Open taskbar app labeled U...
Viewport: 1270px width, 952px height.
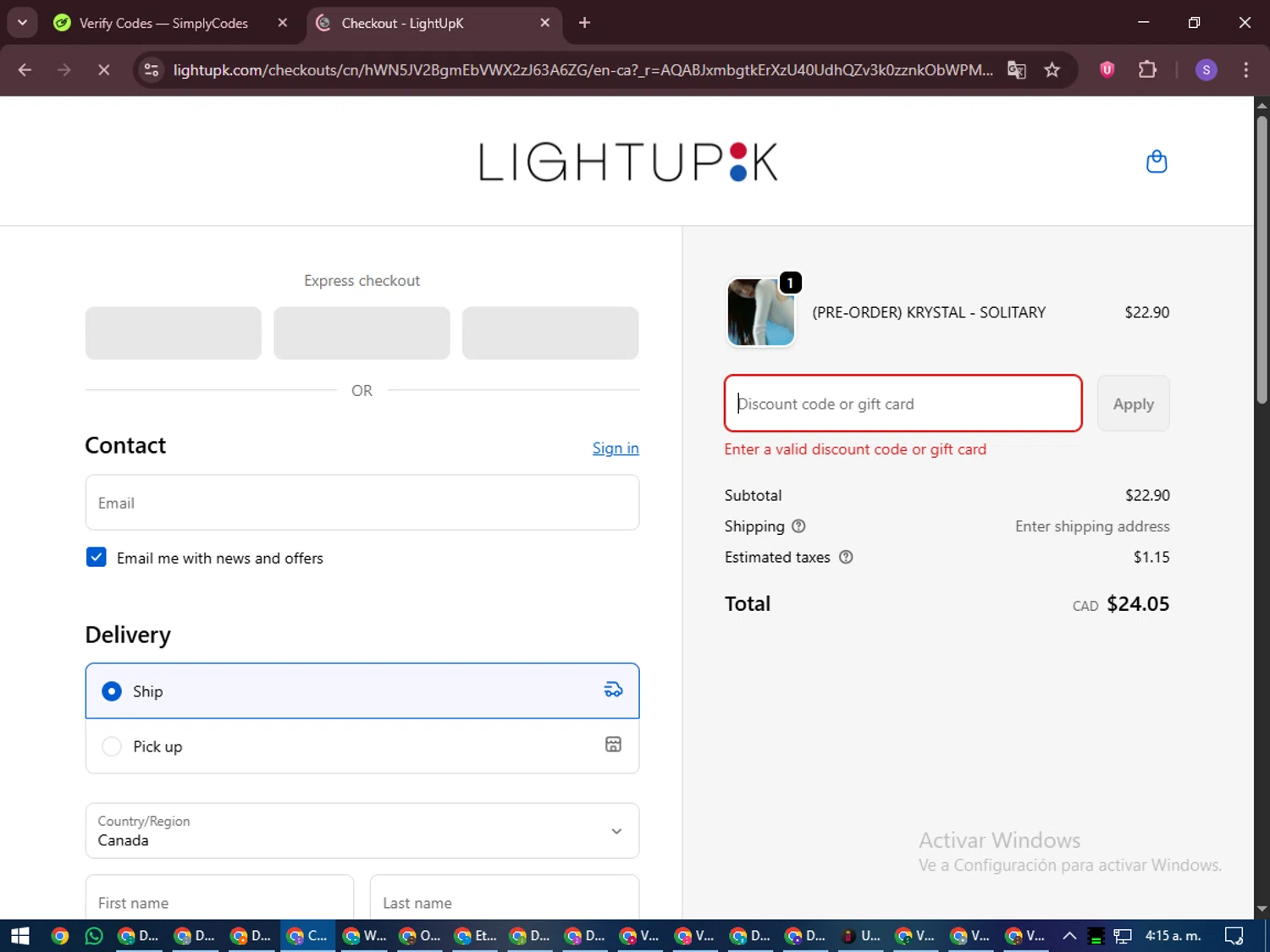pos(860,936)
